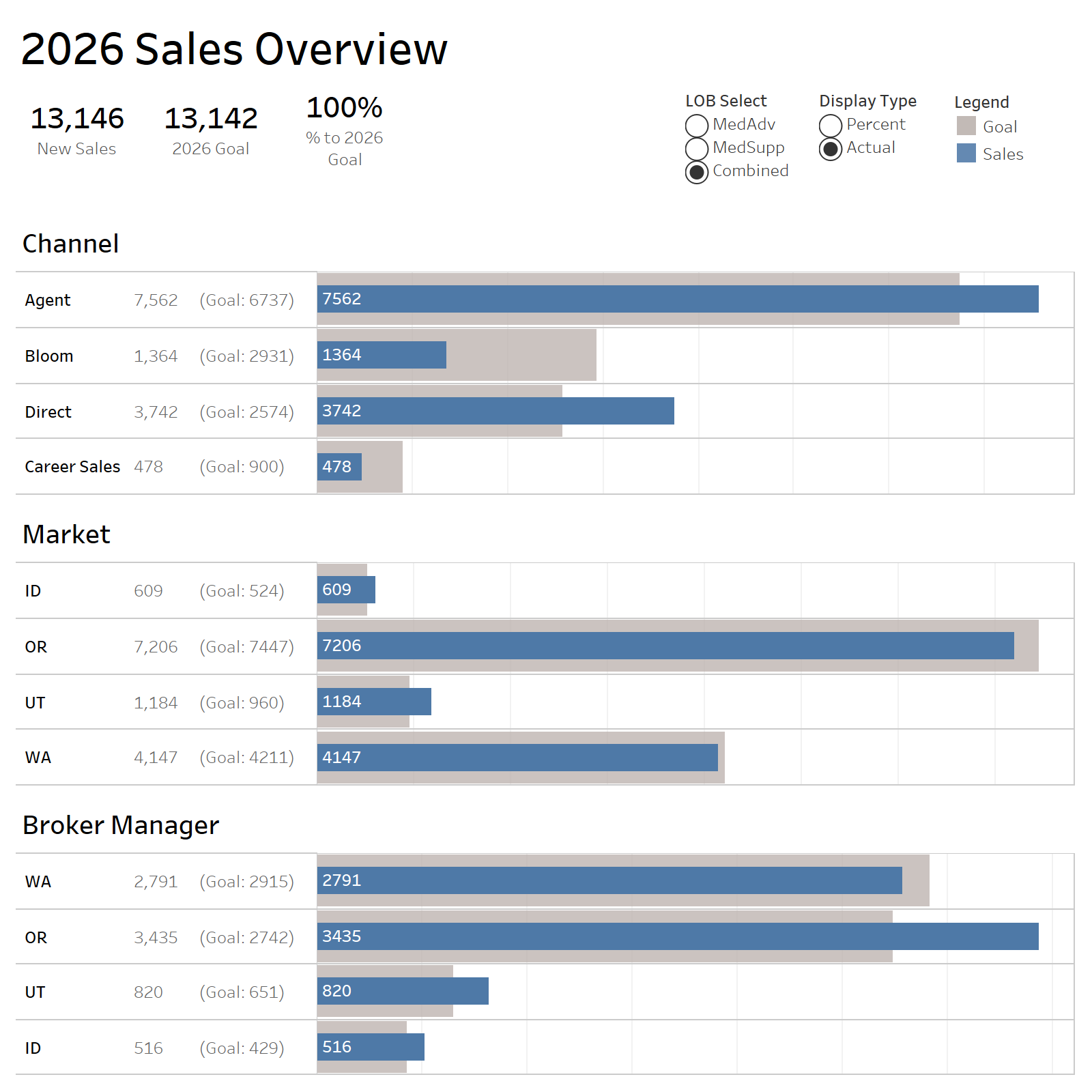The height and width of the screenshot is (1092, 1092).
Task: Select the OR market sales bar
Action: pyautogui.click(x=662, y=646)
